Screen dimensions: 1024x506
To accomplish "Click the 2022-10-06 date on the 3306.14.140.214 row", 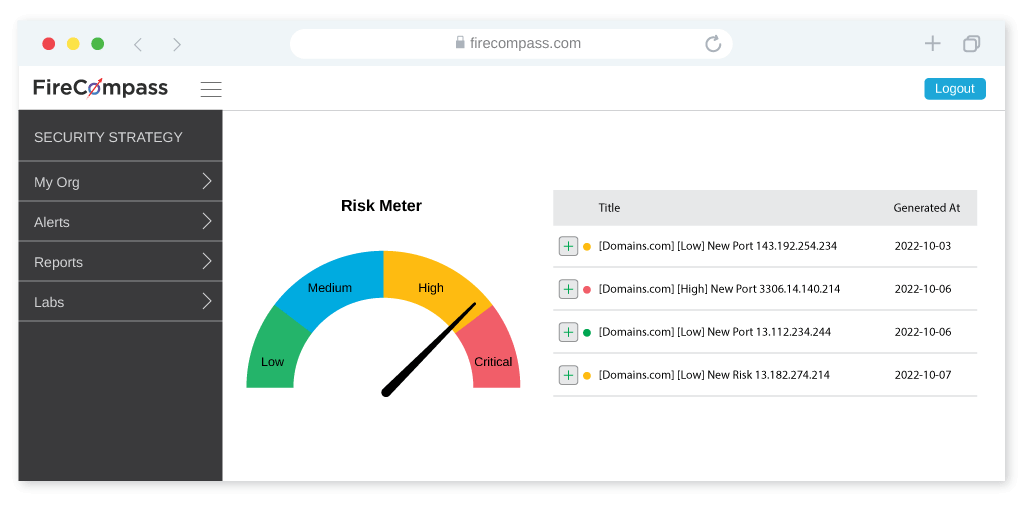I will coord(923,289).
